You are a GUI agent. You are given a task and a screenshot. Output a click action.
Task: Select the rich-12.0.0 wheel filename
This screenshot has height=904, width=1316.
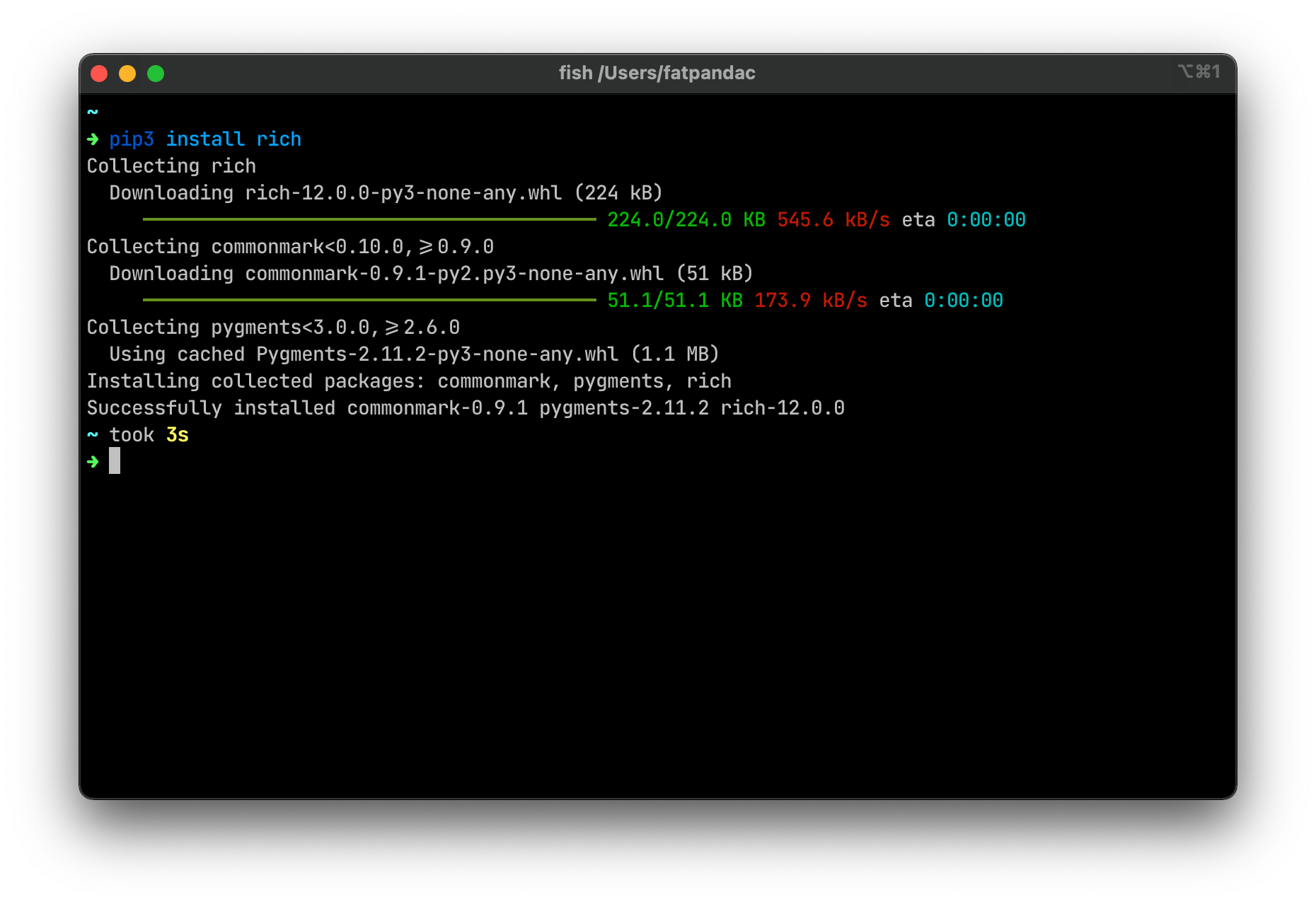(403, 192)
